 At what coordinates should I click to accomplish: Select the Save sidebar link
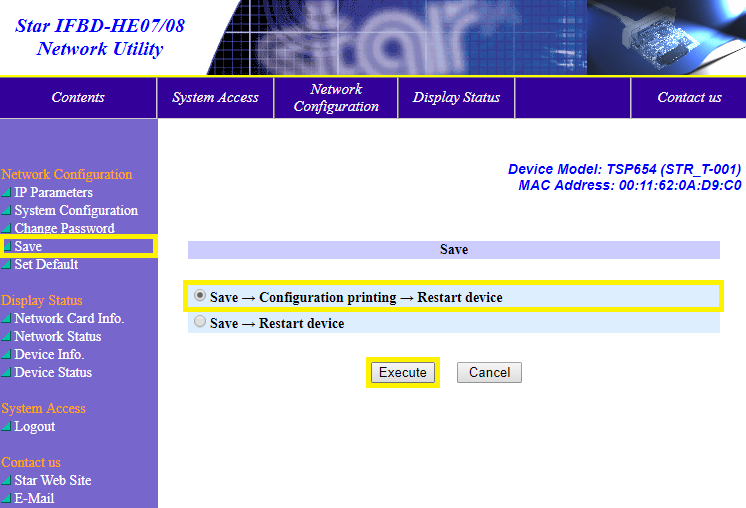28,246
